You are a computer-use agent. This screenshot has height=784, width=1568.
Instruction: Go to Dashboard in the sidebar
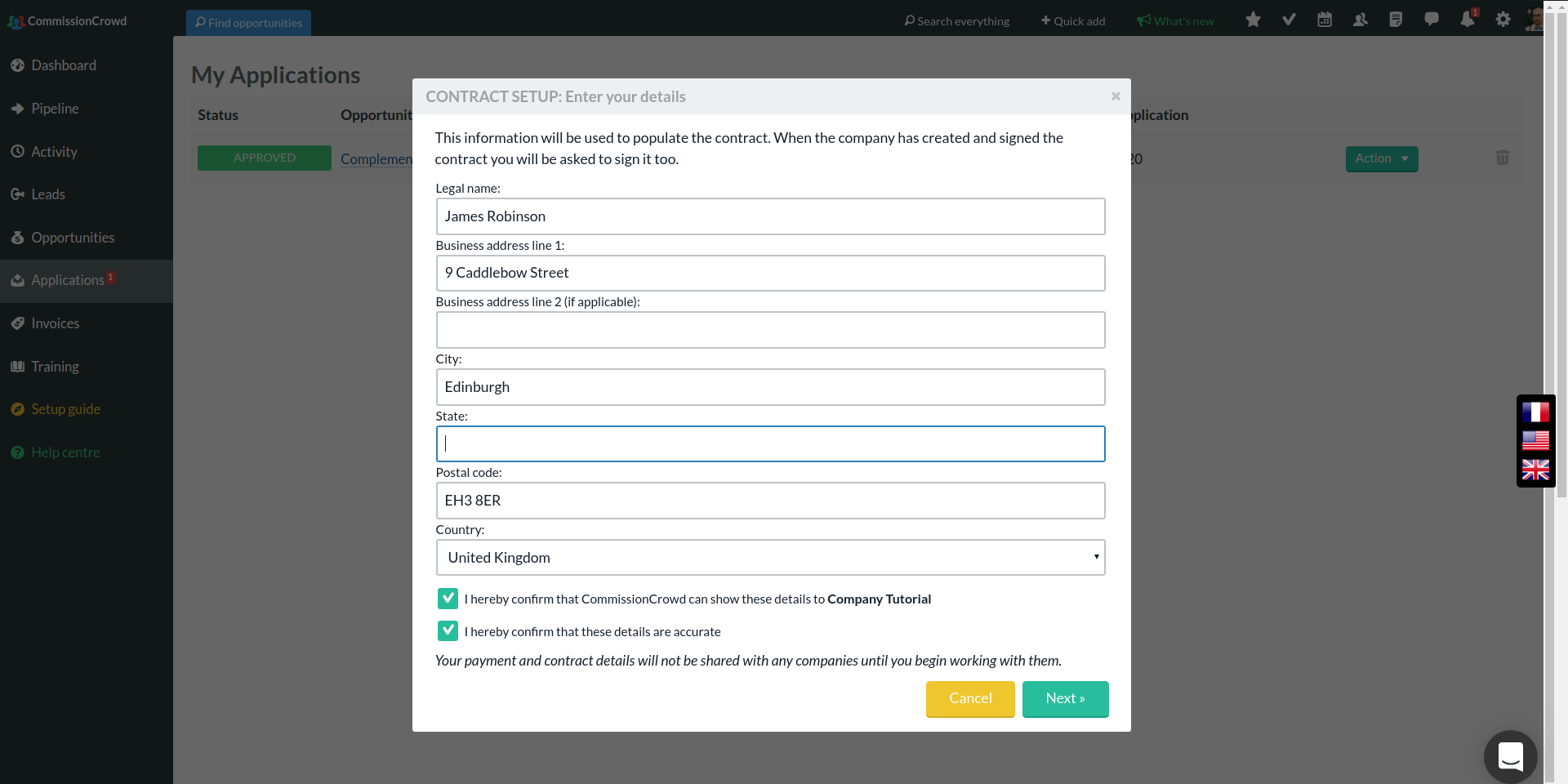[x=63, y=65]
